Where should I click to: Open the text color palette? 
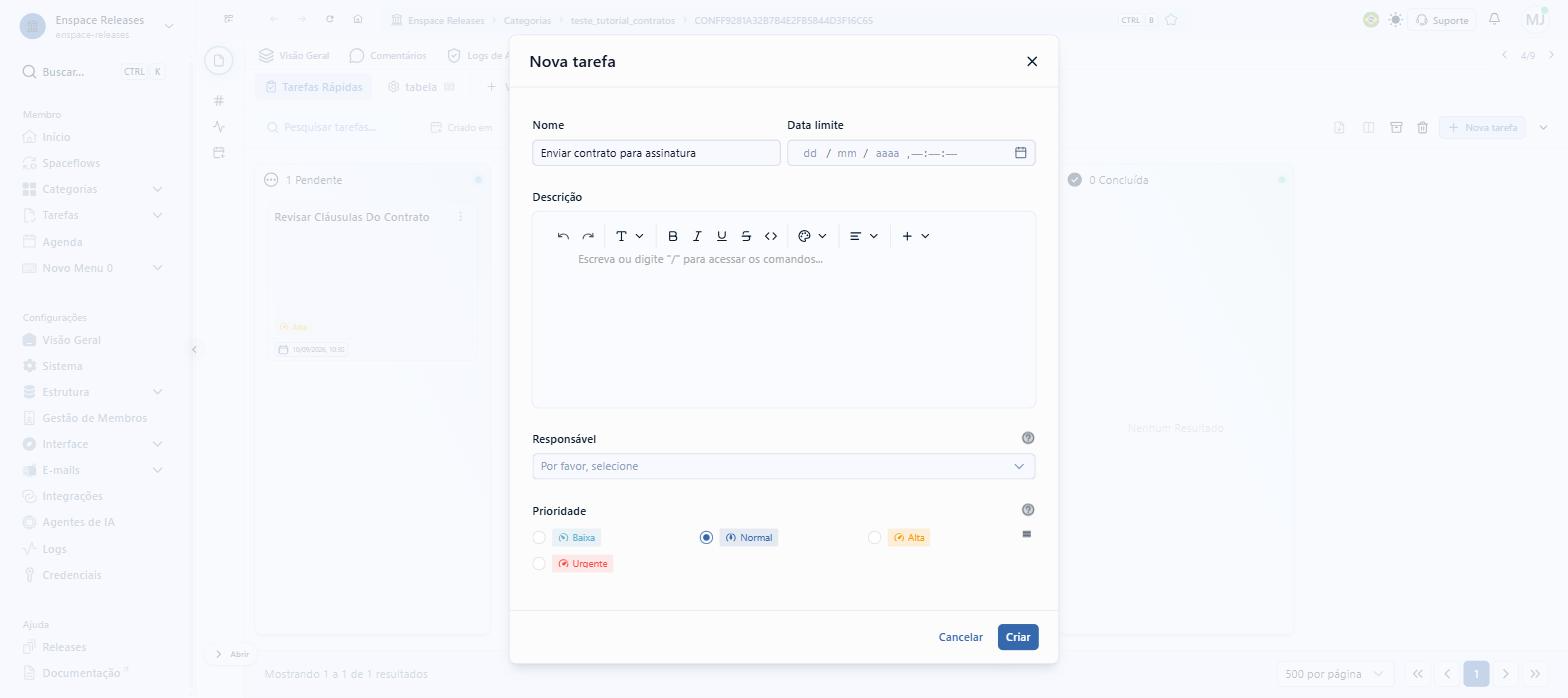pyautogui.click(x=812, y=236)
